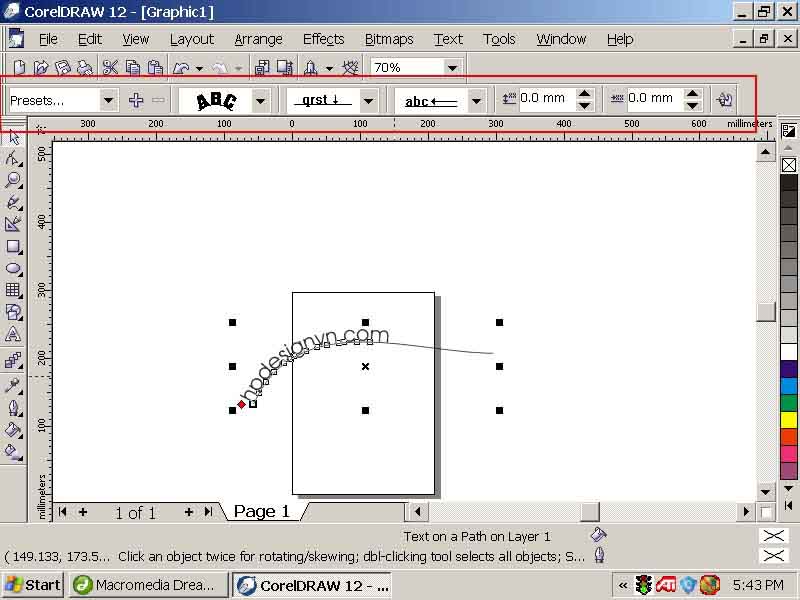This screenshot has width=800, height=600.
Task: Click the distance from path field
Action: (x=547, y=98)
